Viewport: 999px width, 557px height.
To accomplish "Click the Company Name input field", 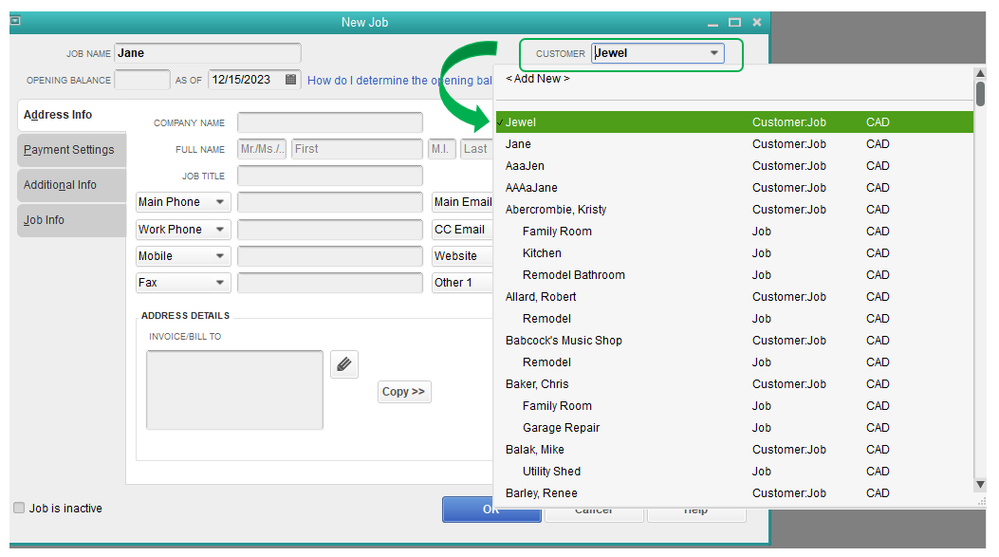I will pyautogui.click(x=330, y=122).
